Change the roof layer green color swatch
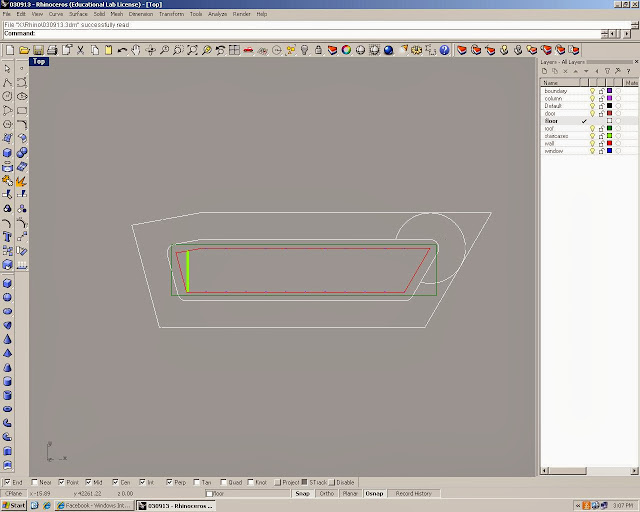 [609, 128]
